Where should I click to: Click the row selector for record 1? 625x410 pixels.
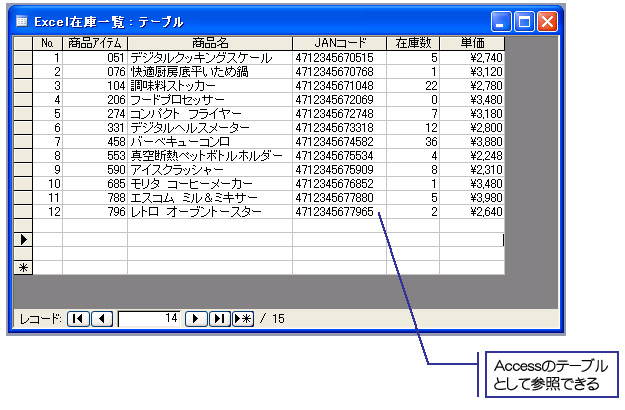pos(22,58)
